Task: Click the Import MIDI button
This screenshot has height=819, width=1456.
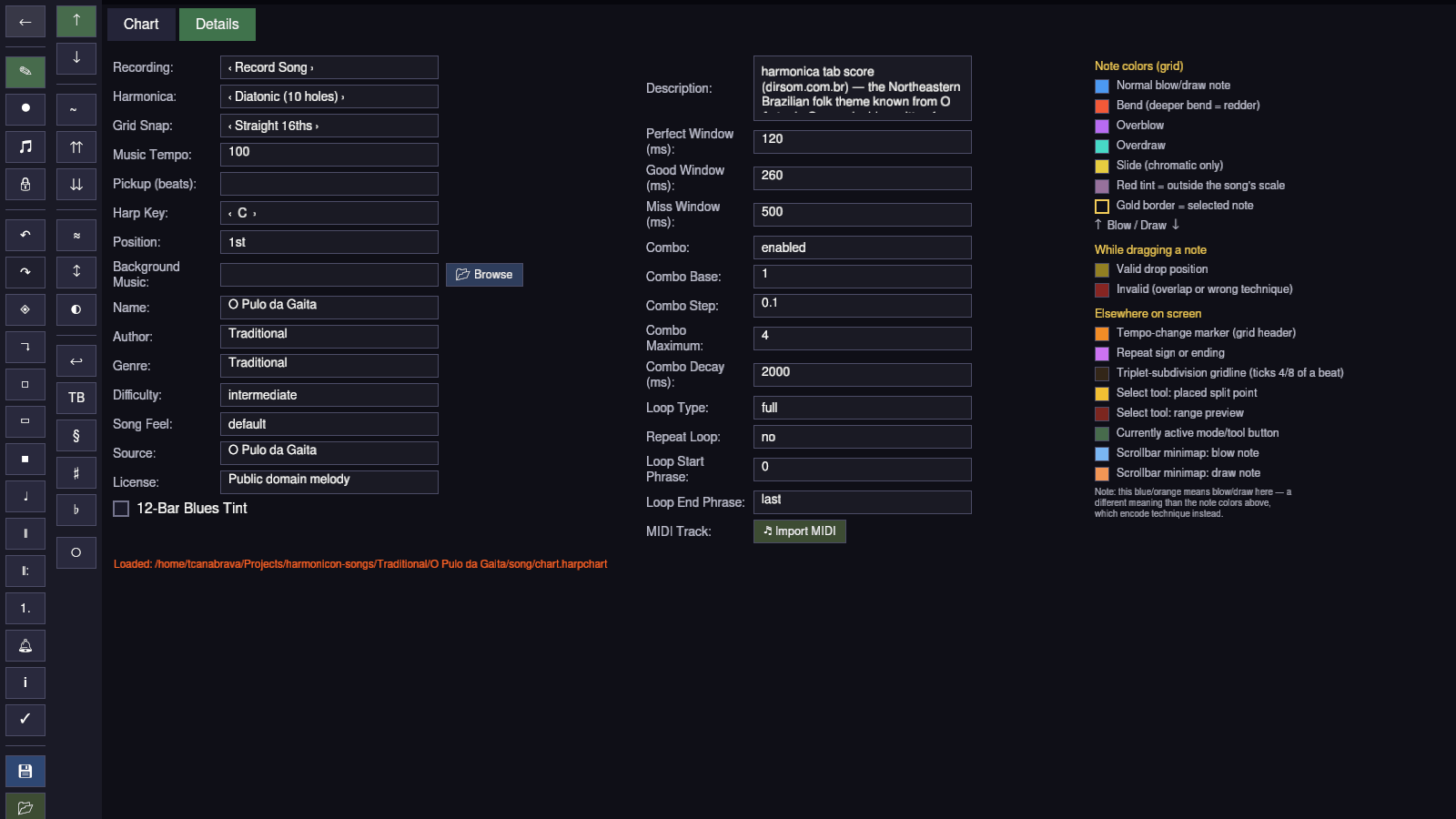Action: click(x=800, y=531)
